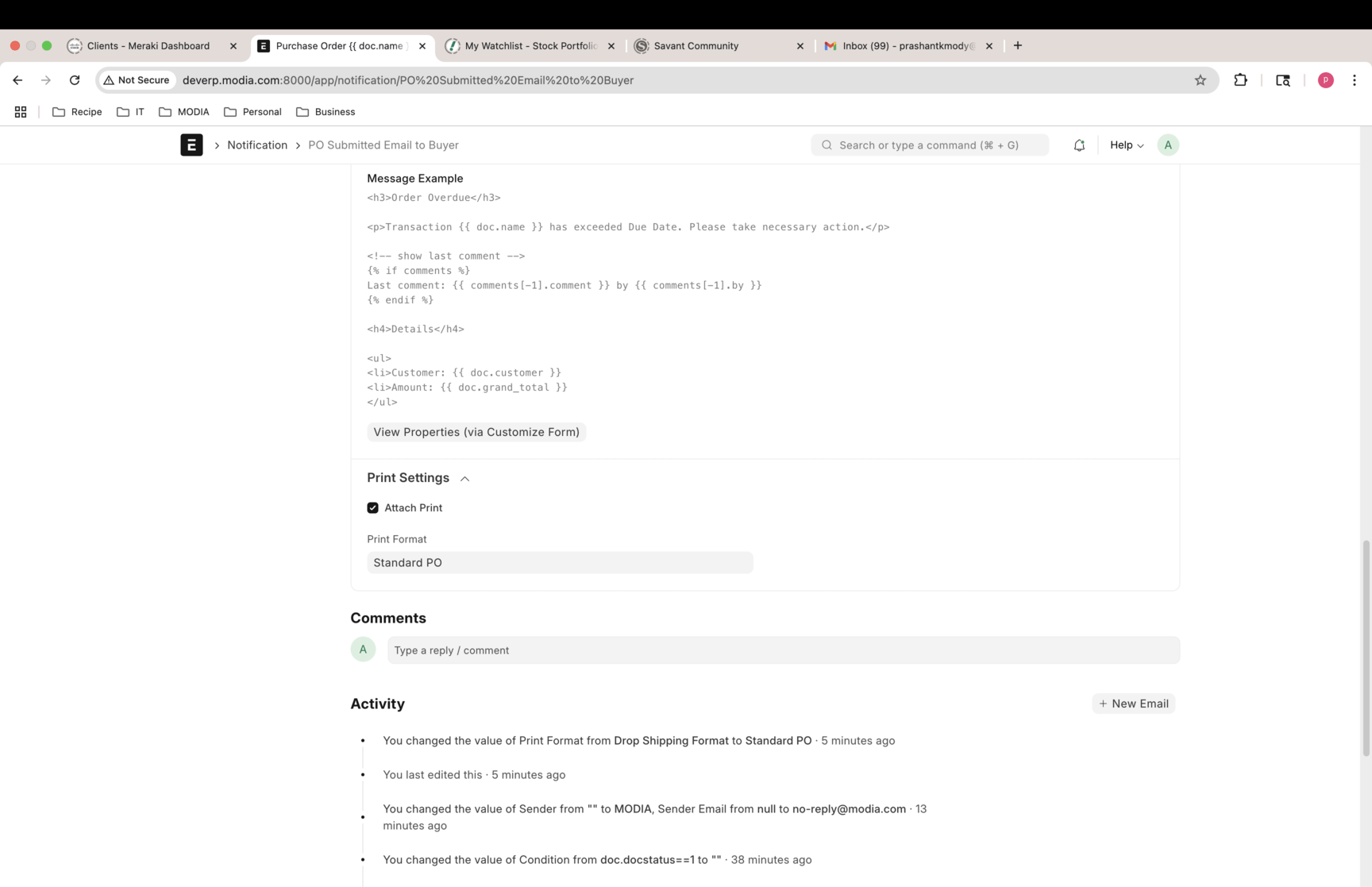The height and width of the screenshot is (887, 1372).
Task: Close the My Watchlist tab
Action: [x=611, y=46]
